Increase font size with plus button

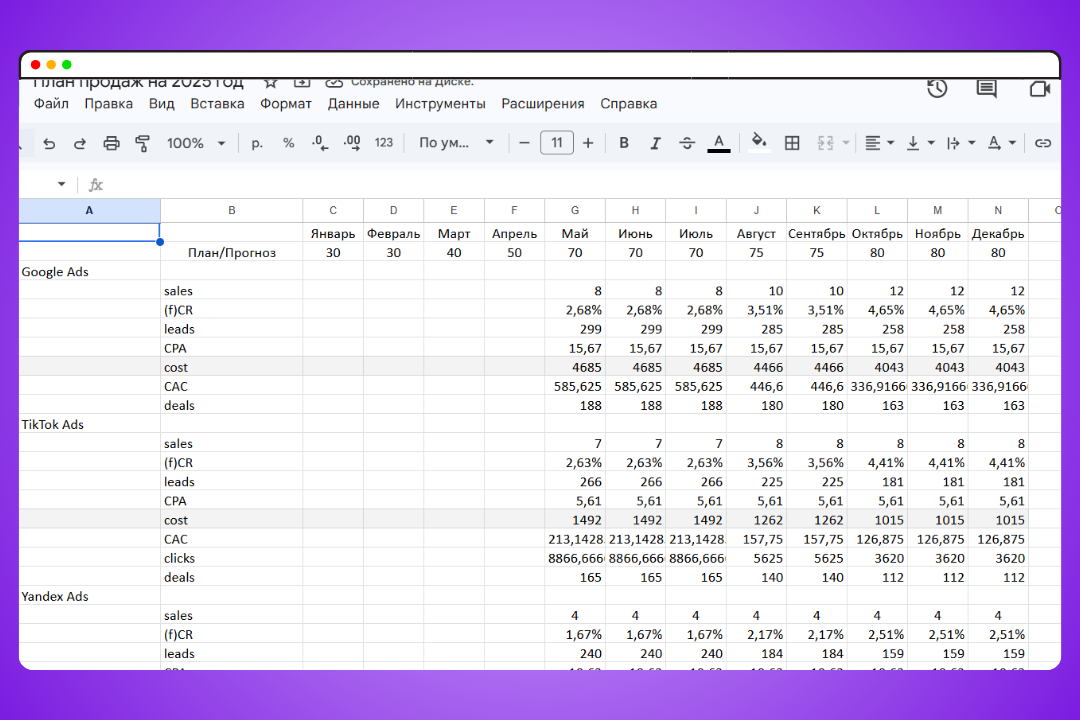(x=588, y=143)
